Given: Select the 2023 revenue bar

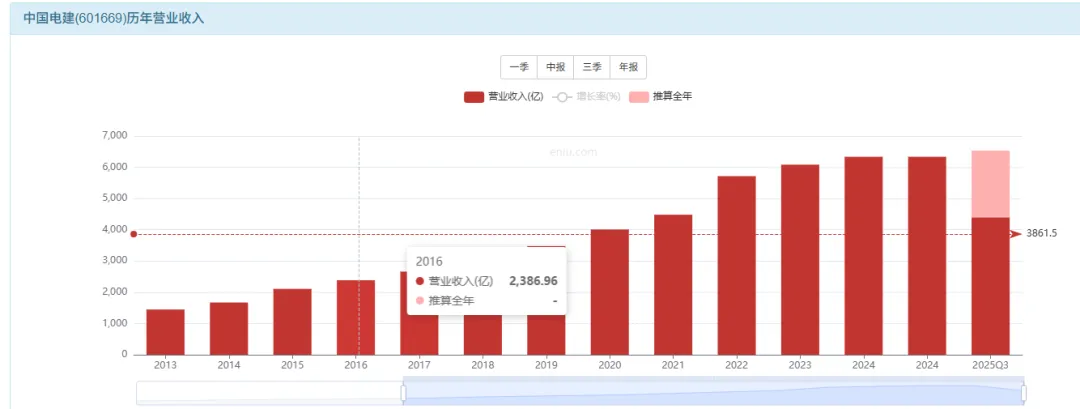Looking at the screenshot, I should coord(800,260).
